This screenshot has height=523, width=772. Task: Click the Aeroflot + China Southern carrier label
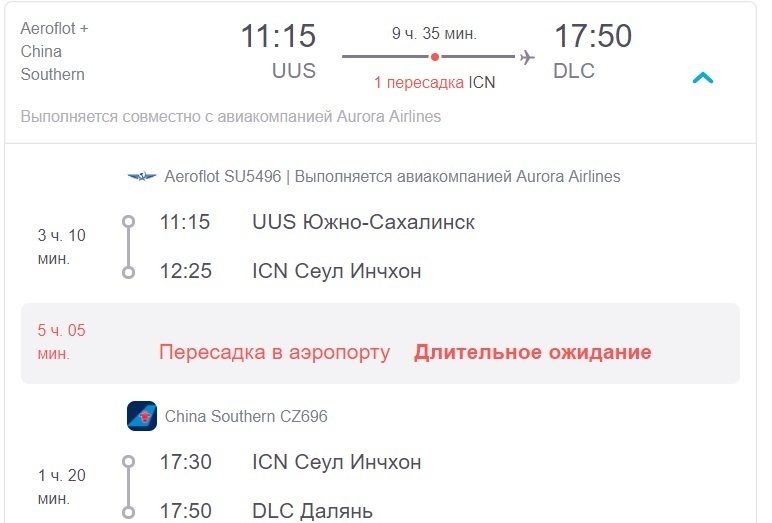click(54, 51)
